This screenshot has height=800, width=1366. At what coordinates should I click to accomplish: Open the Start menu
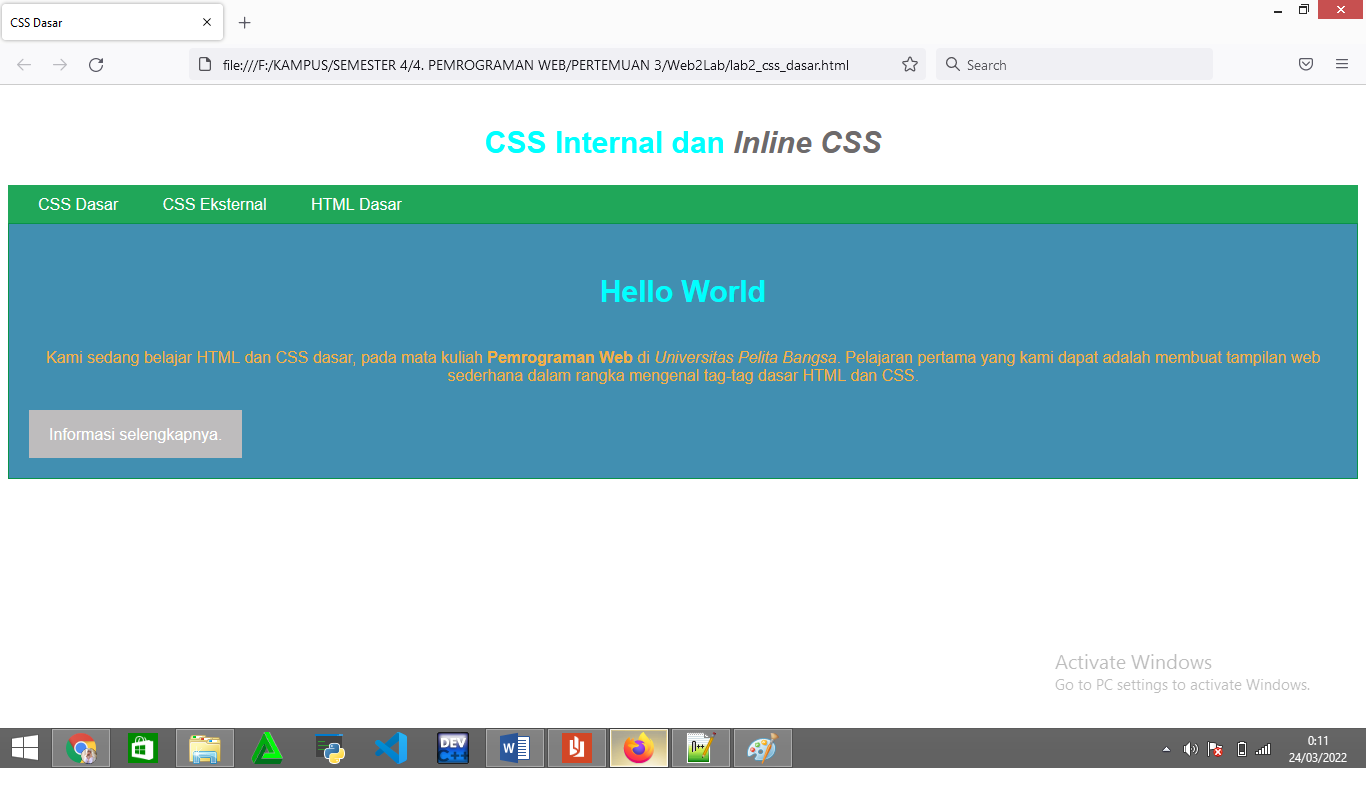pyautogui.click(x=23, y=747)
